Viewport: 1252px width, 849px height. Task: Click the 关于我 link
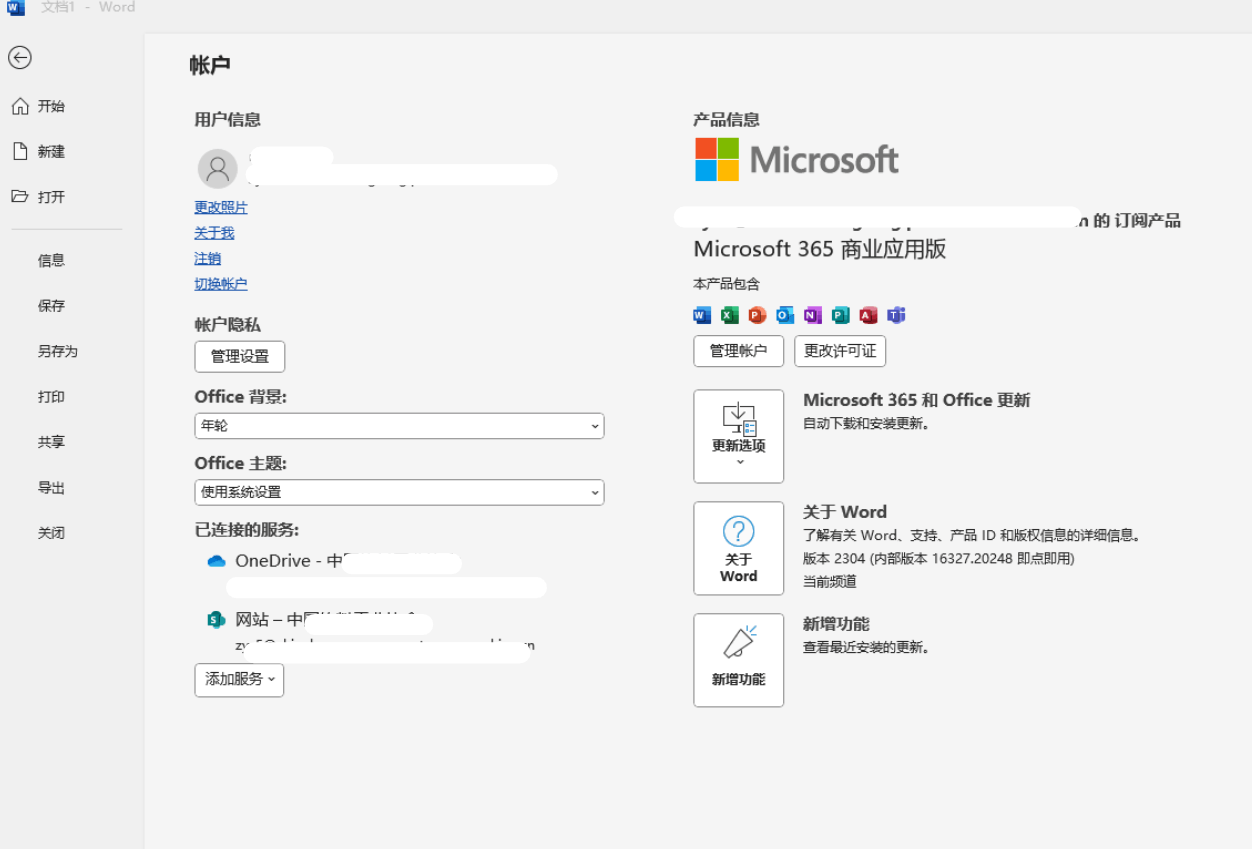214,233
